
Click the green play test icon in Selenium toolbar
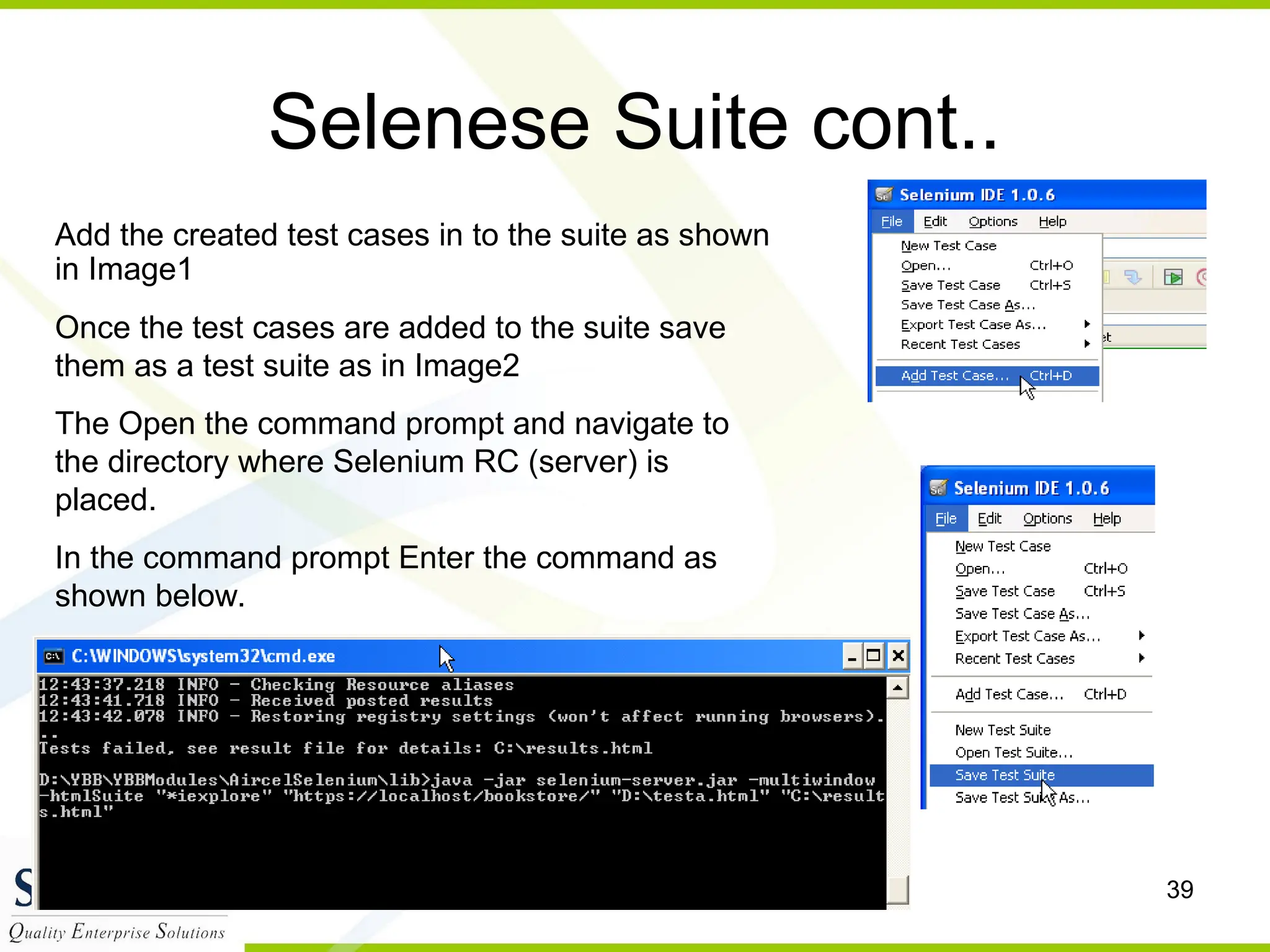pyautogui.click(x=1173, y=276)
